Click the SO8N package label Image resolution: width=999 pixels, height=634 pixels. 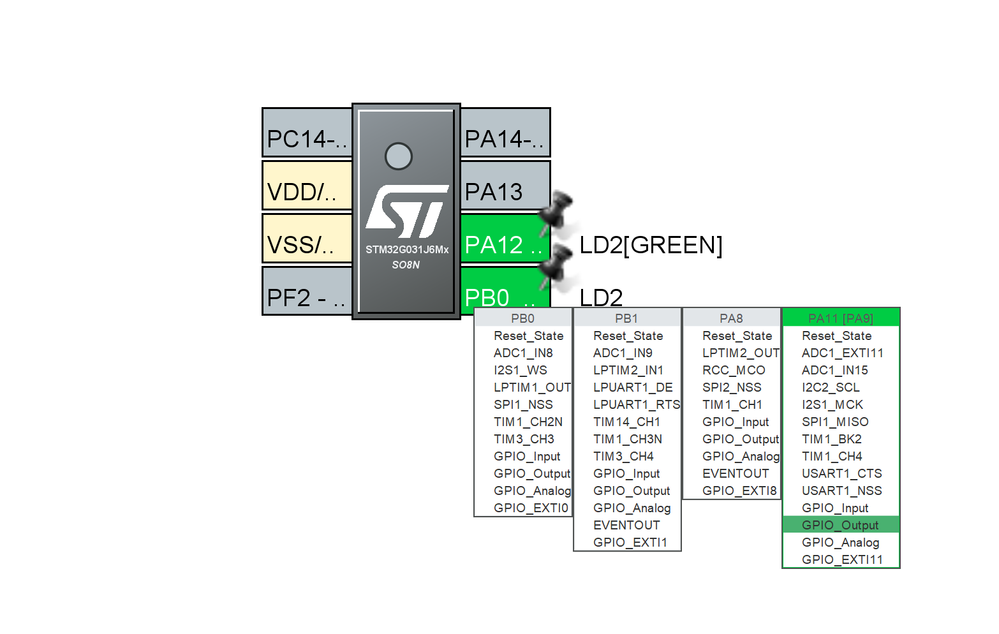[406, 264]
